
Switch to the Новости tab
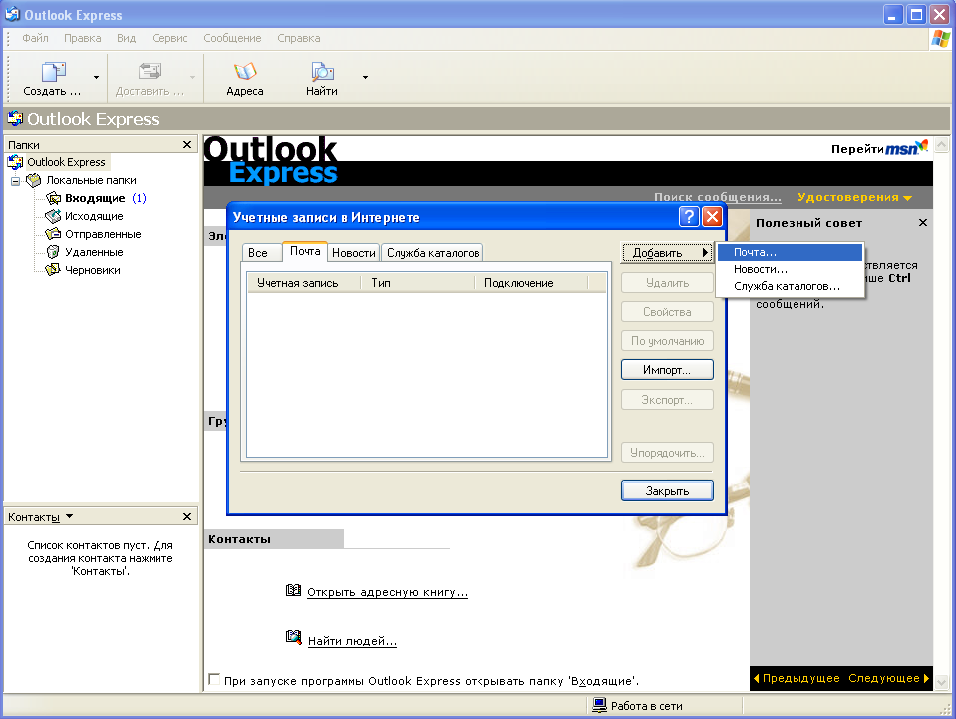(x=354, y=252)
